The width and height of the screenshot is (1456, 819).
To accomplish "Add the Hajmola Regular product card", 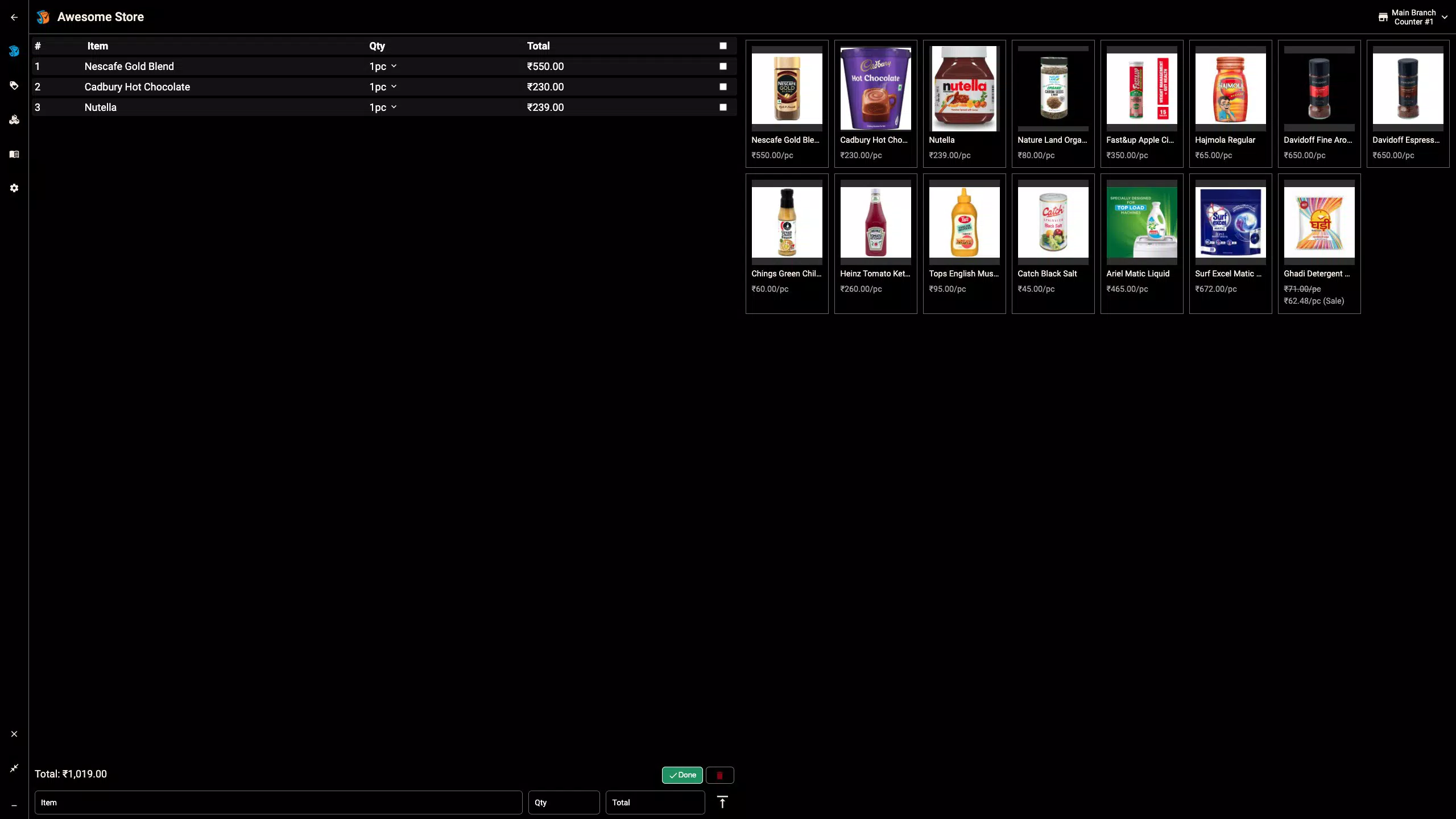I will (1230, 104).
